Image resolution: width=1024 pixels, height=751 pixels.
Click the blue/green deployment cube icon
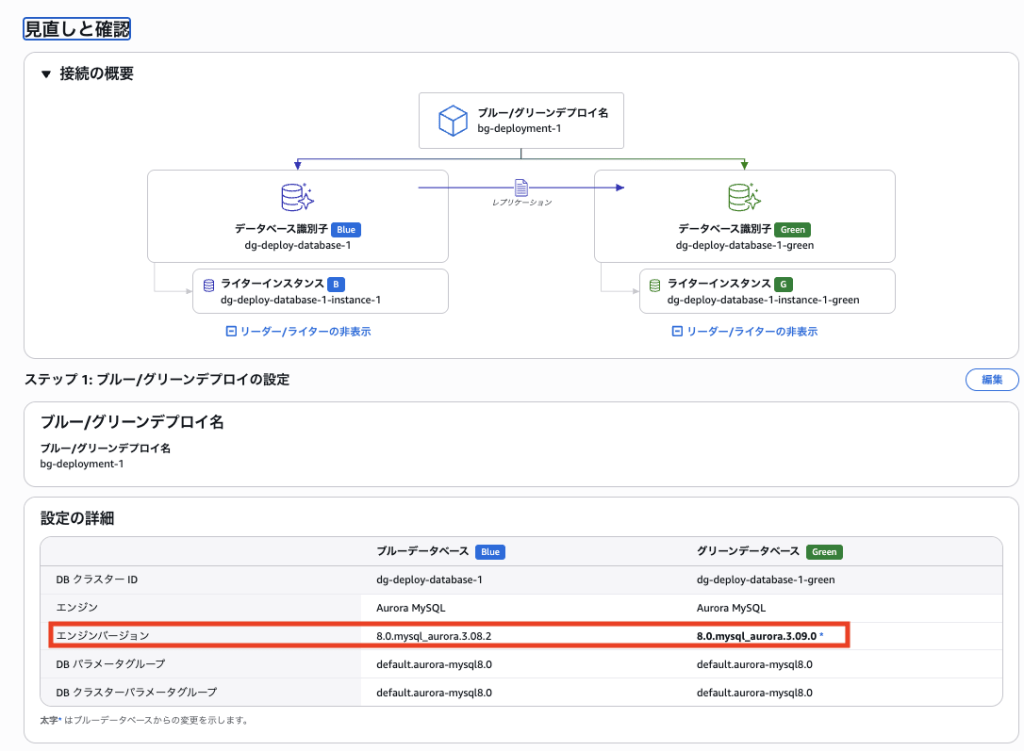click(x=453, y=121)
